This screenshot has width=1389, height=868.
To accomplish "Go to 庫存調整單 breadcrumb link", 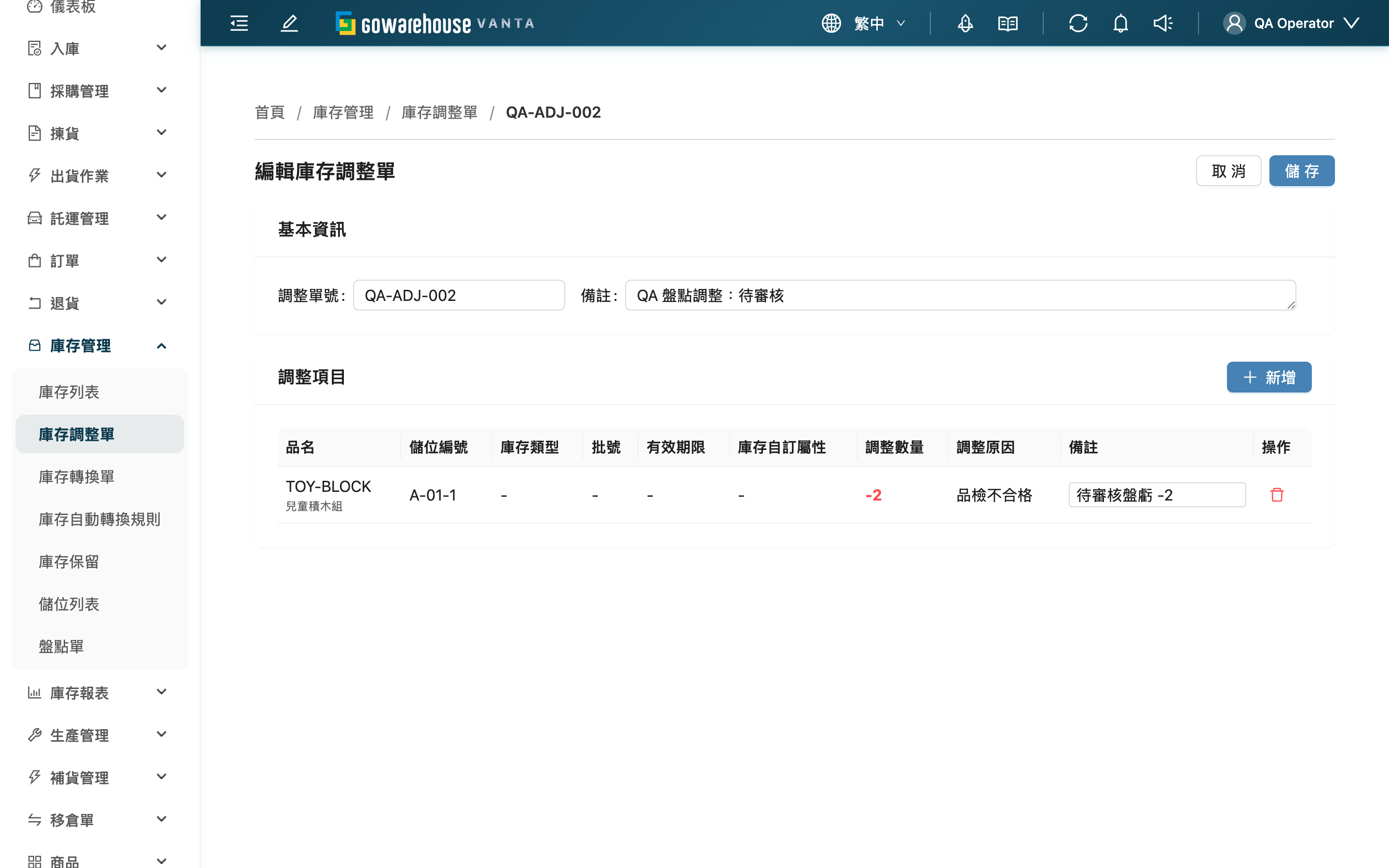I will 440,112.
